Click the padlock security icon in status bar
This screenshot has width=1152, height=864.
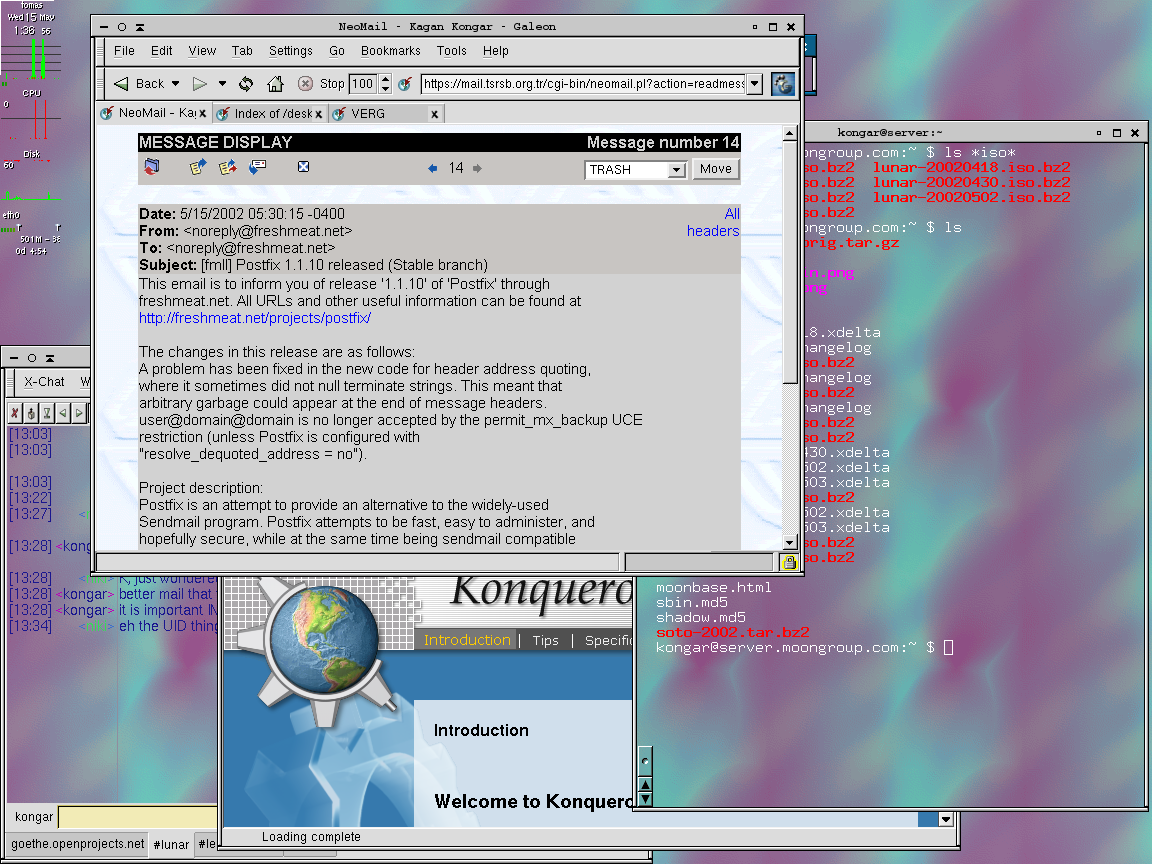coord(789,563)
